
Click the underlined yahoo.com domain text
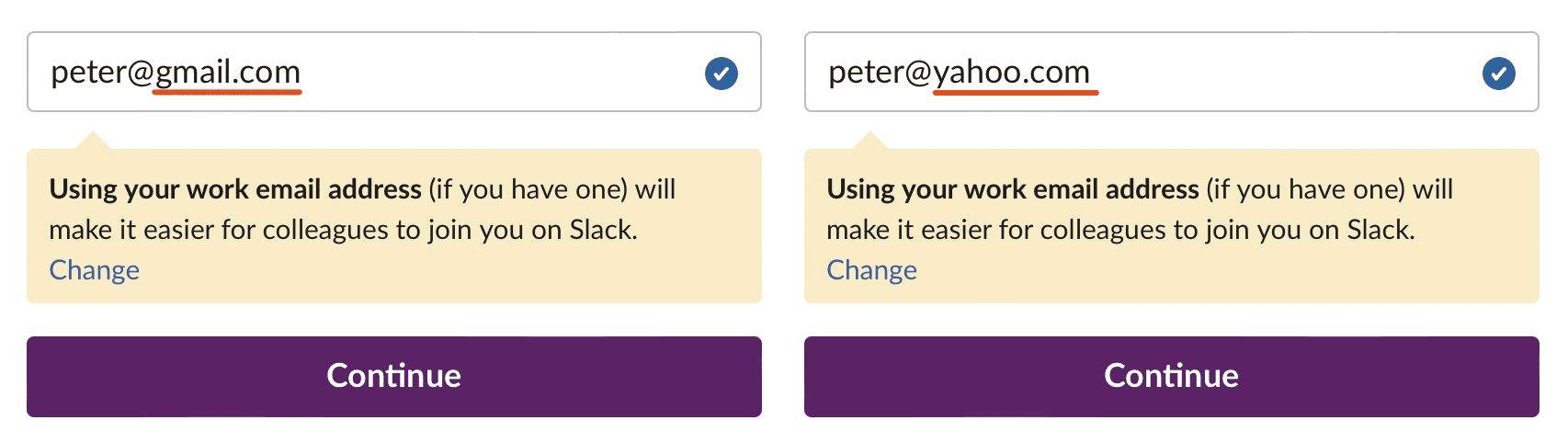click(x=1011, y=72)
